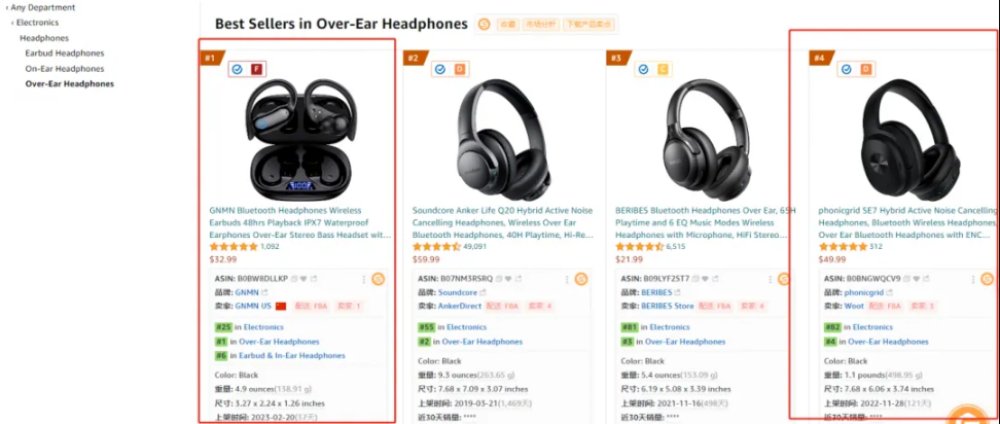Select On-Ear Headphones in the category sidebar
This screenshot has width=1000, height=424.
point(64,69)
